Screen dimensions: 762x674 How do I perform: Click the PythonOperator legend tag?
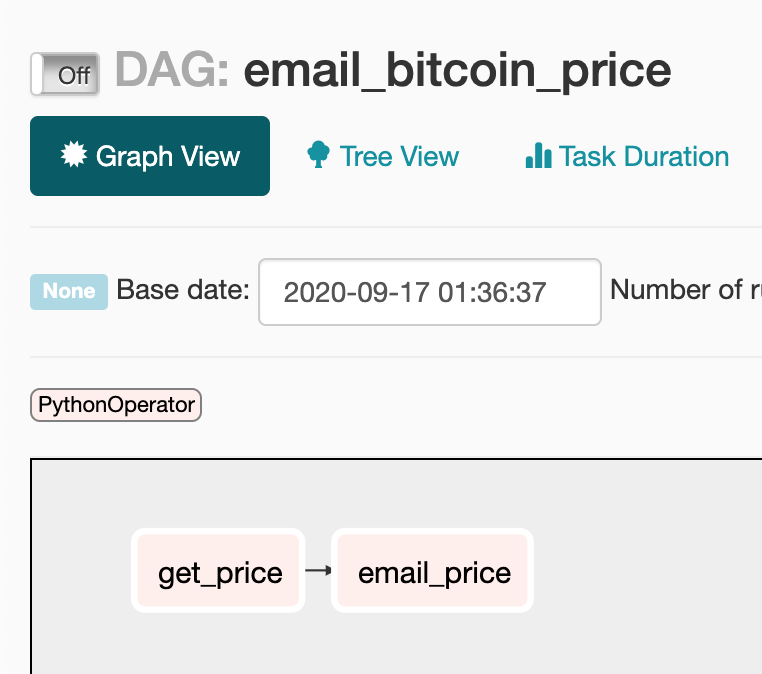[116, 405]
